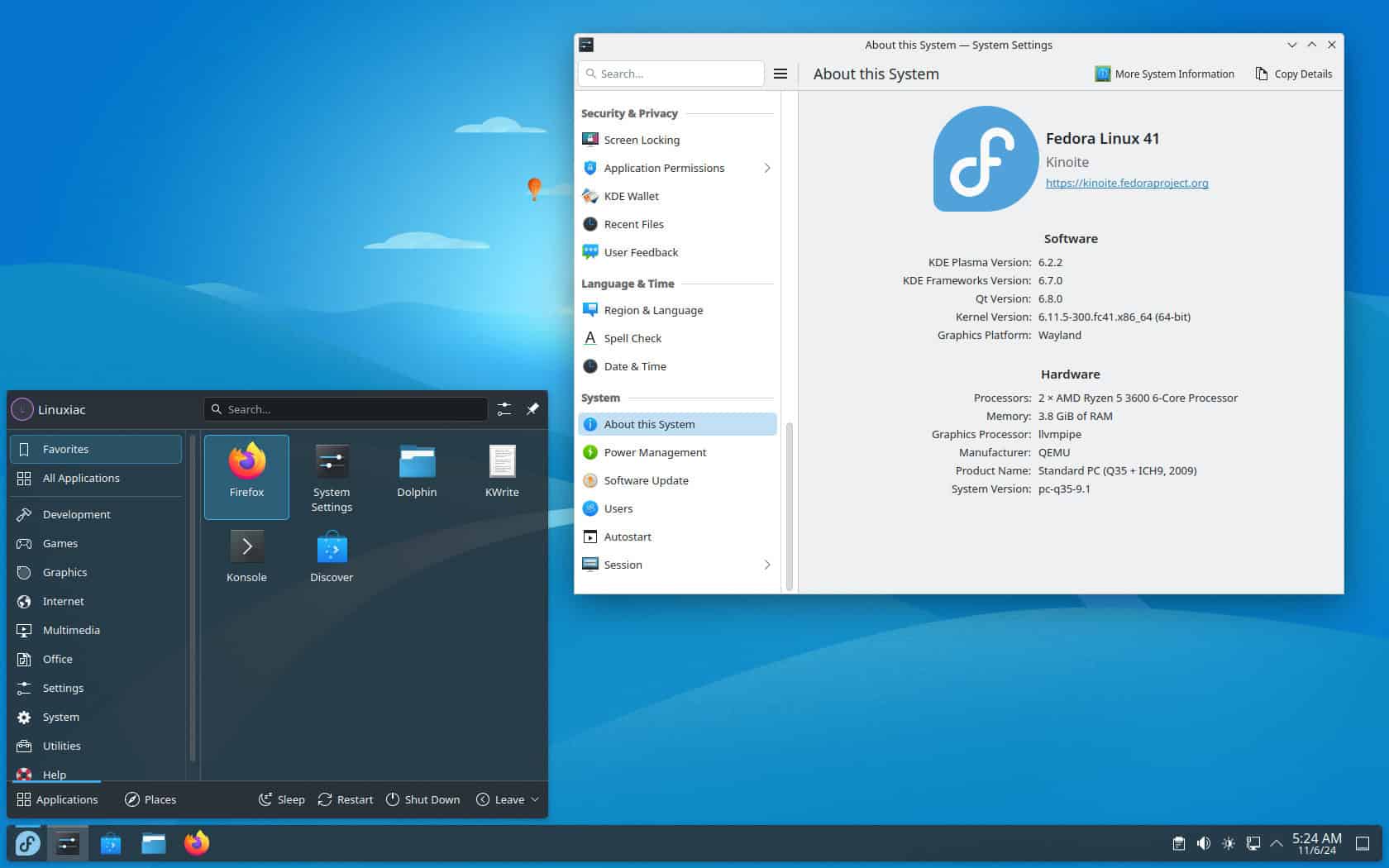This screenshot has width=1389, height=868.
Task: Expand Application Permissions in the sidebar
Action: [x=767, y=168]
